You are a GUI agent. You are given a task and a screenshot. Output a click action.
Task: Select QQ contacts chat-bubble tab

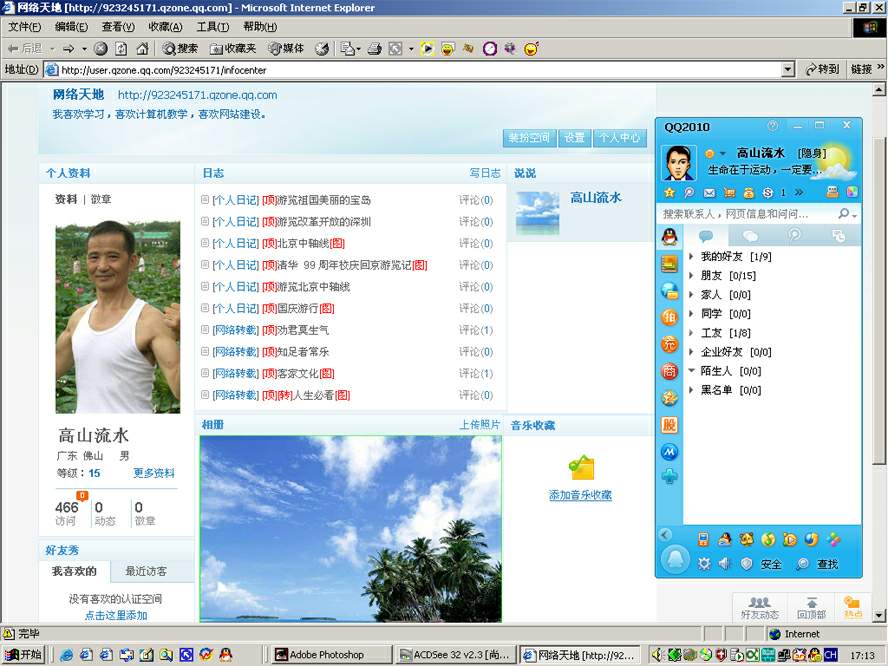[706, 236]
